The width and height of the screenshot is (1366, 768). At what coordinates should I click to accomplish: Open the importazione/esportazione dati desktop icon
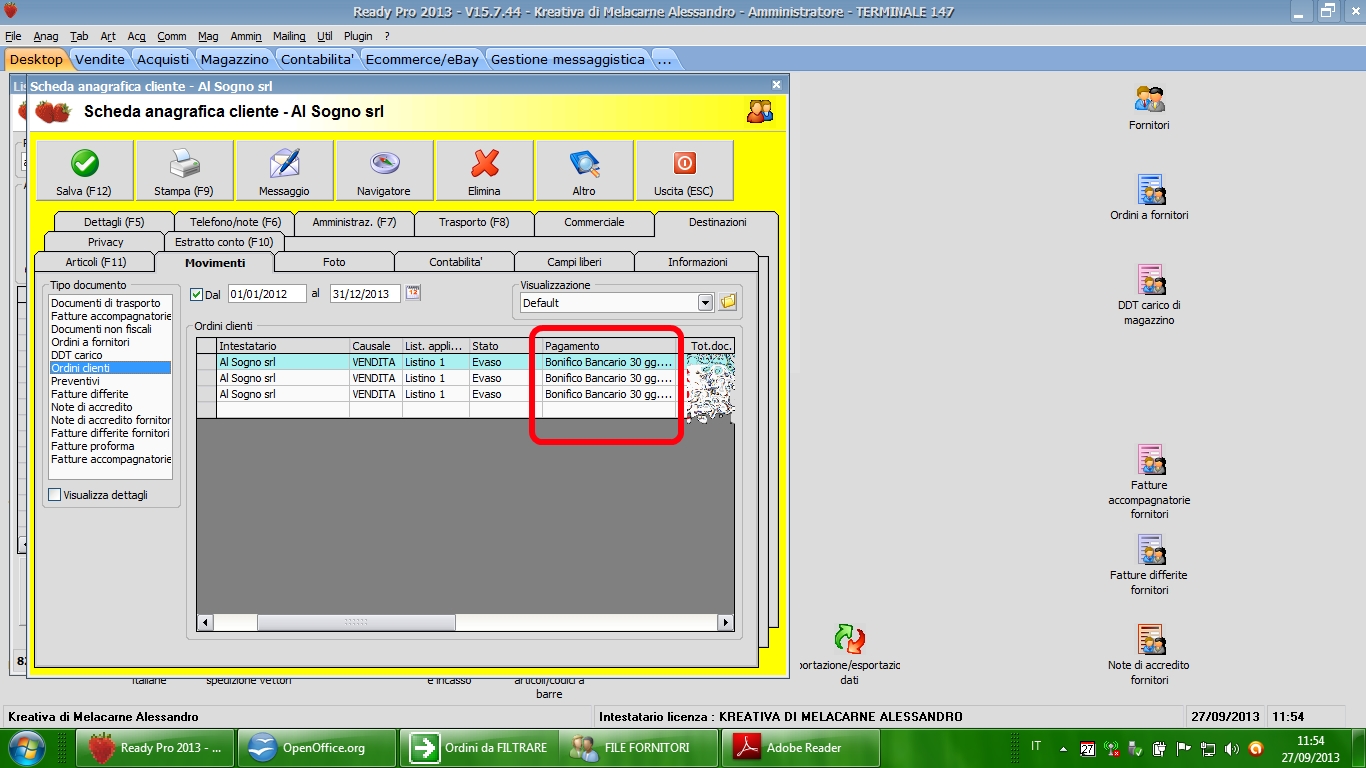pos(849,654)
